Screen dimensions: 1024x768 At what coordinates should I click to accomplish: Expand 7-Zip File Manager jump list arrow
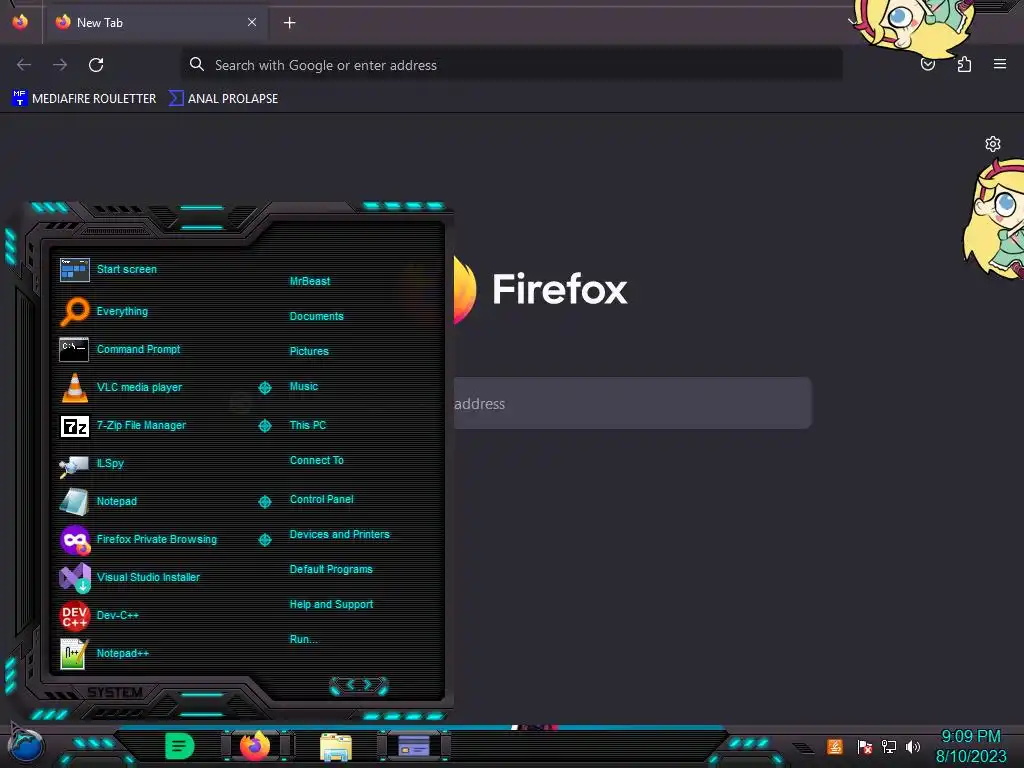click(x=264, y=426)
